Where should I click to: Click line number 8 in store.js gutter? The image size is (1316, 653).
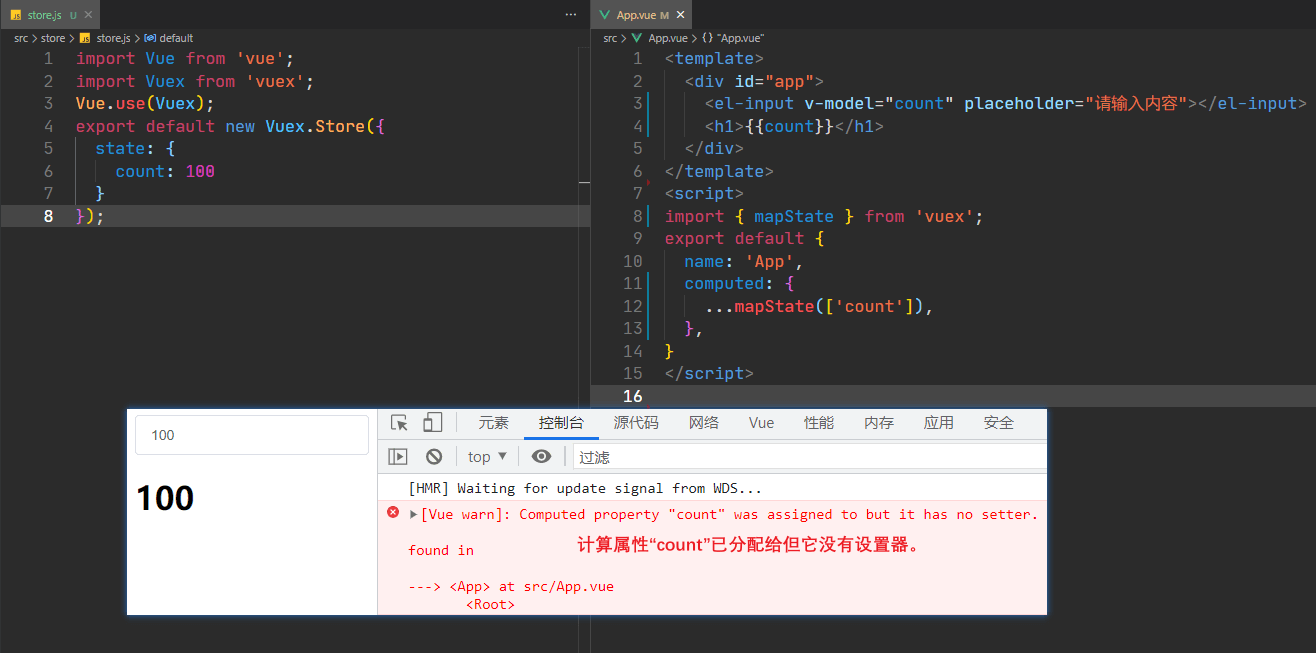click(49, 216)
